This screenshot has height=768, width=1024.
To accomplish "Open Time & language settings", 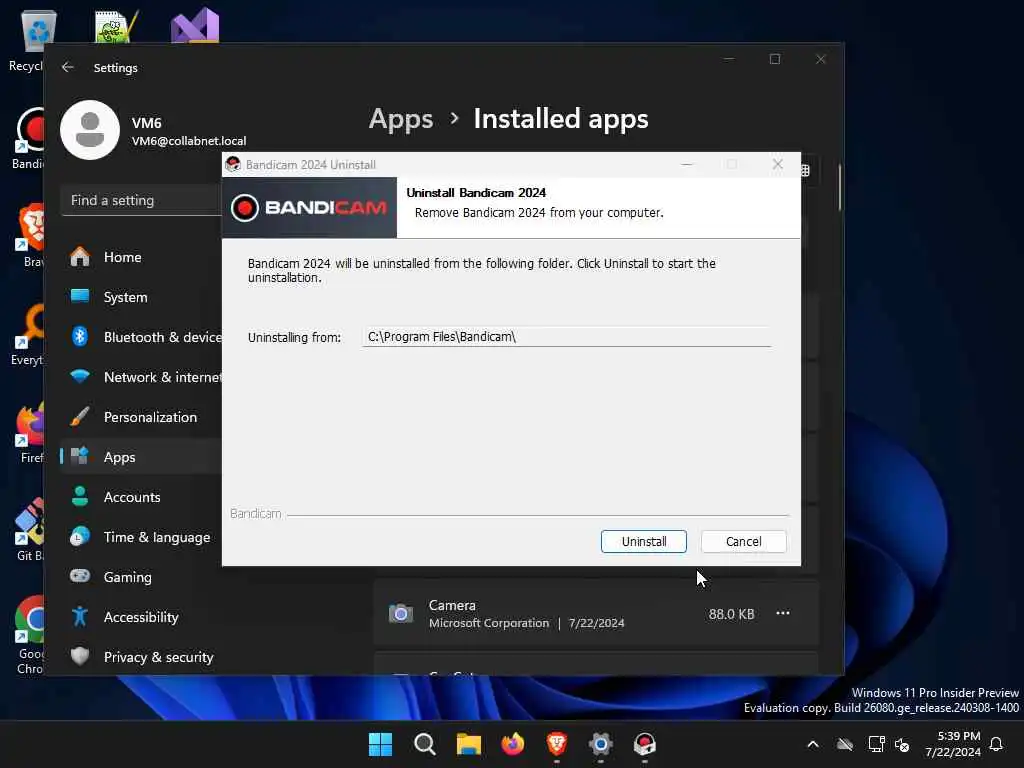I will click(141, 537).
